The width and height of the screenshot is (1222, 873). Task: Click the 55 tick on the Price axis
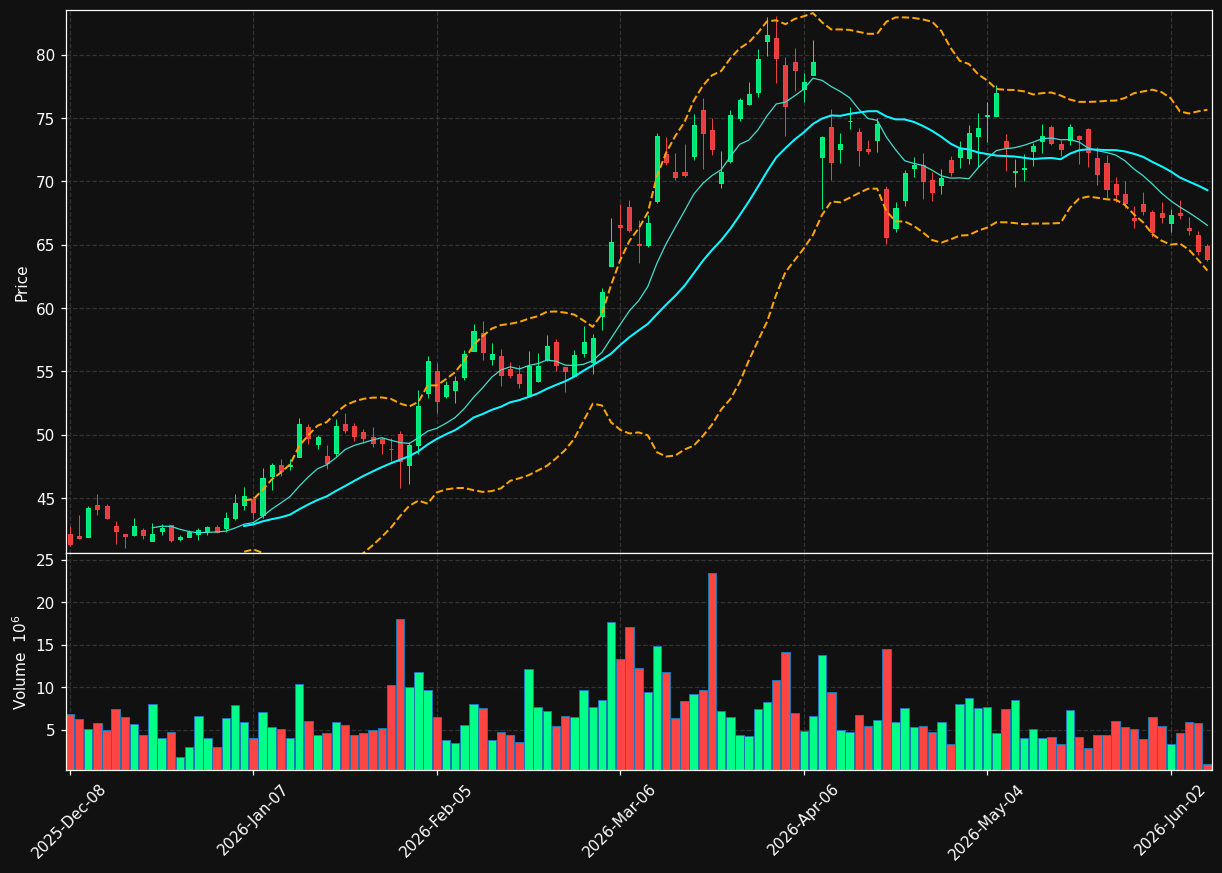point(47,372)
